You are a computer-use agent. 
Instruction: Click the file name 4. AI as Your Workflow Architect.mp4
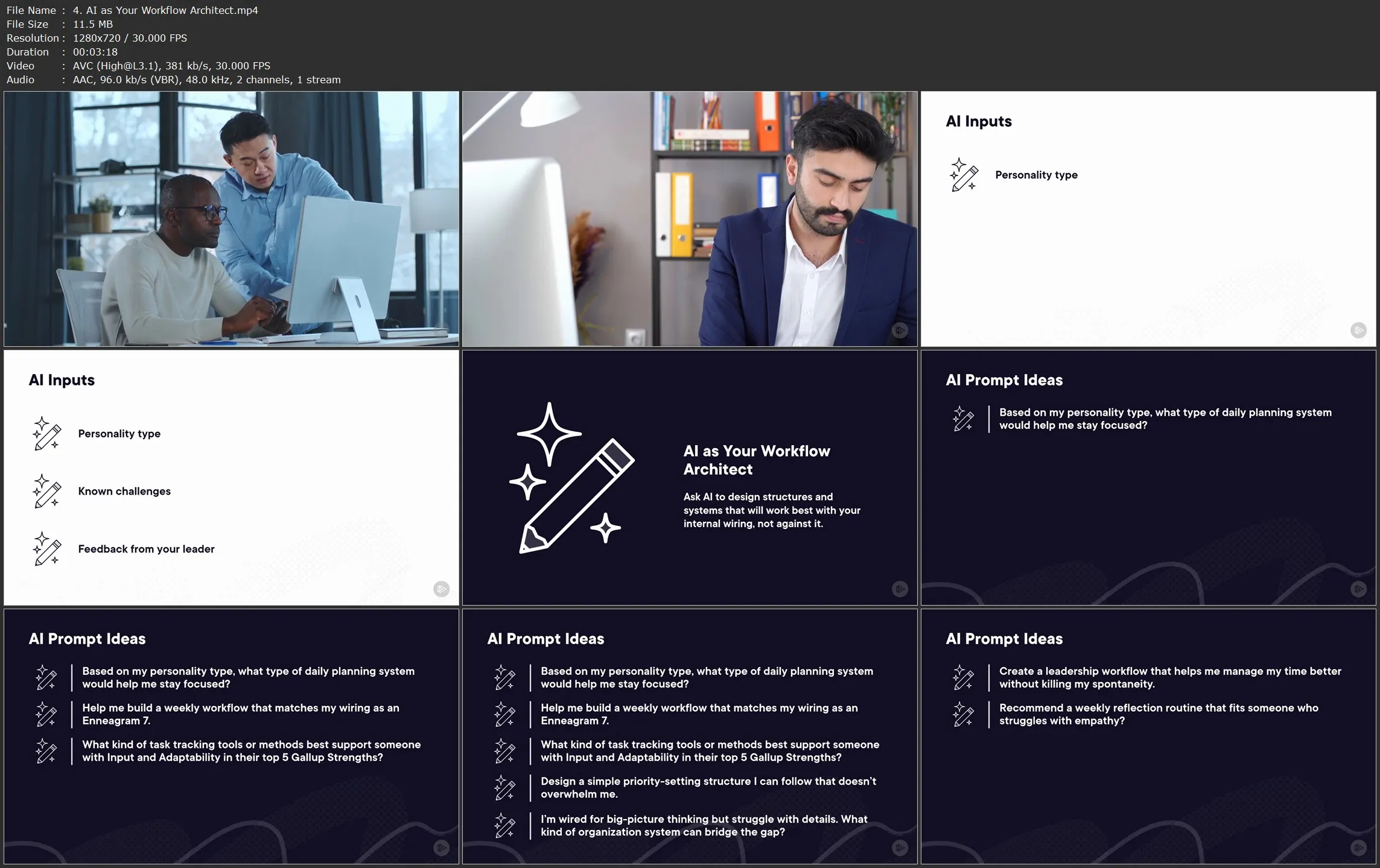[165, 10]
